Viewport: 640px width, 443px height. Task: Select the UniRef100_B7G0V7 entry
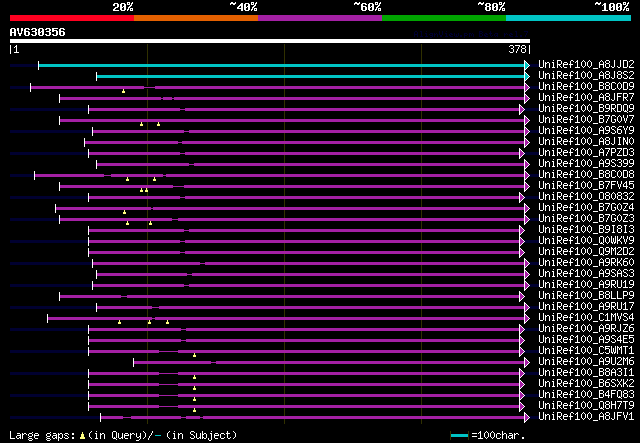586,120
